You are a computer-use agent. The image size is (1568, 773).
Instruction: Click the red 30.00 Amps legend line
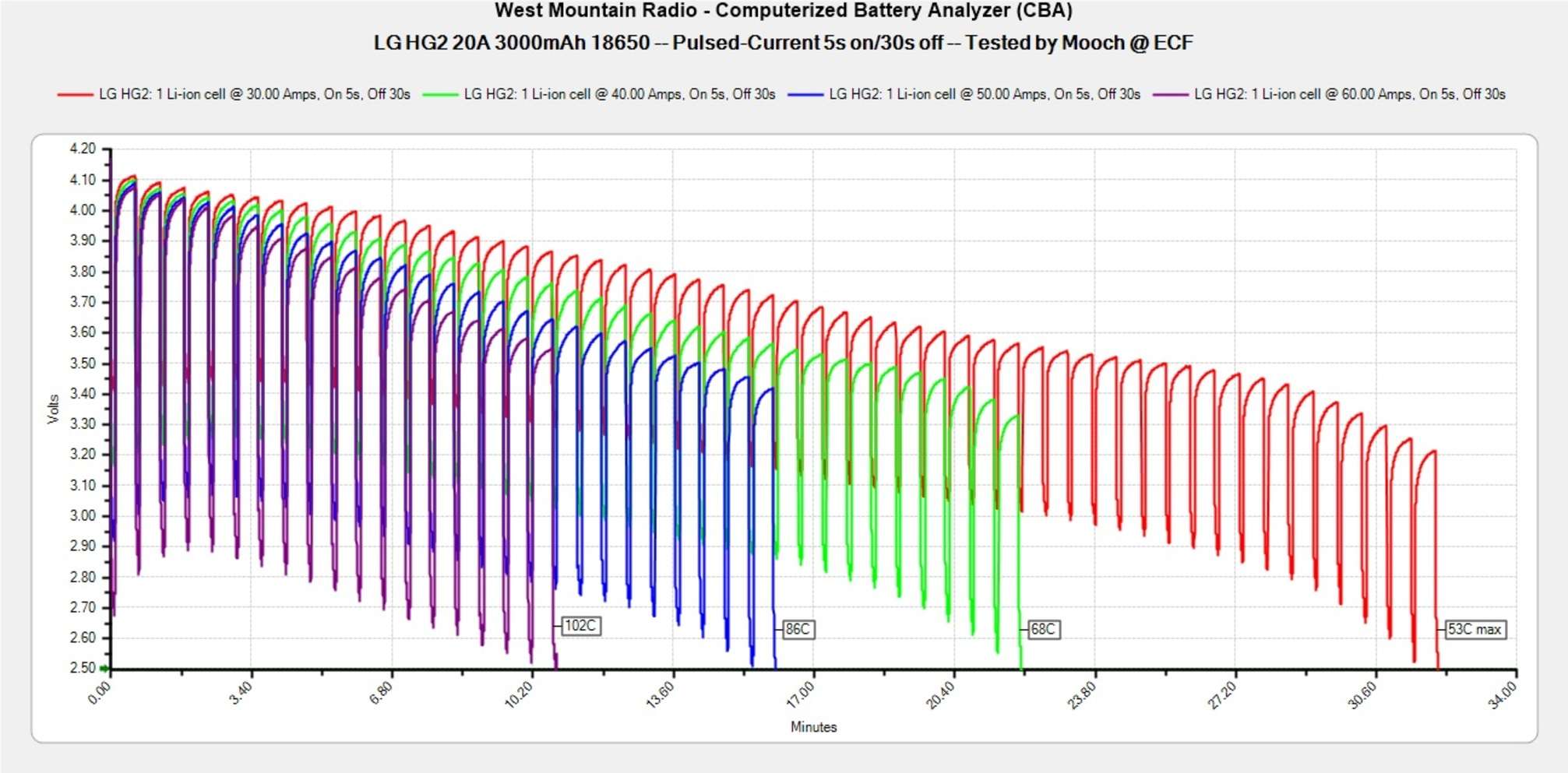tap(75, 94)
